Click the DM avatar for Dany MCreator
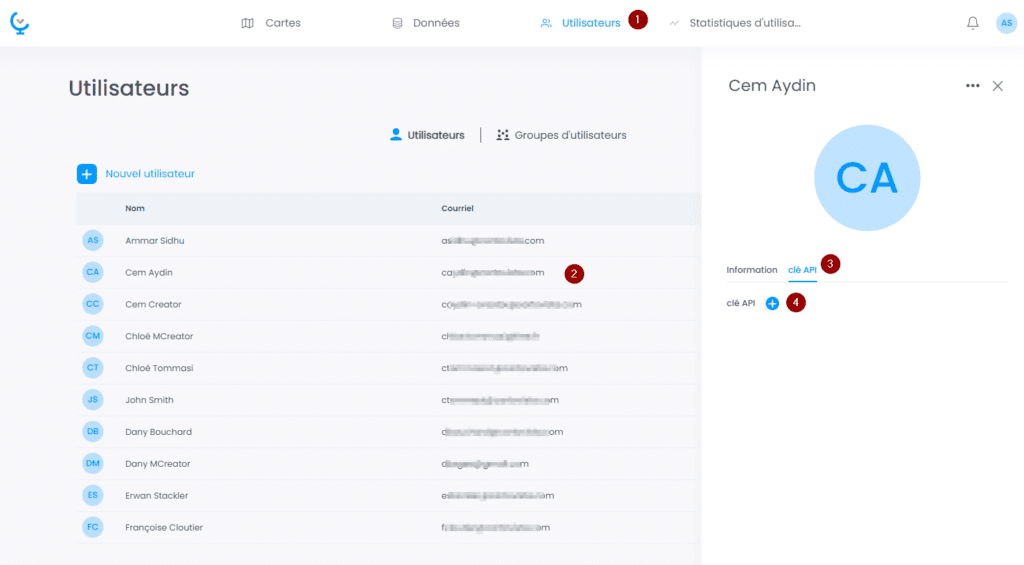Screen dimensions: 1024x565 [x=93, y=464]
